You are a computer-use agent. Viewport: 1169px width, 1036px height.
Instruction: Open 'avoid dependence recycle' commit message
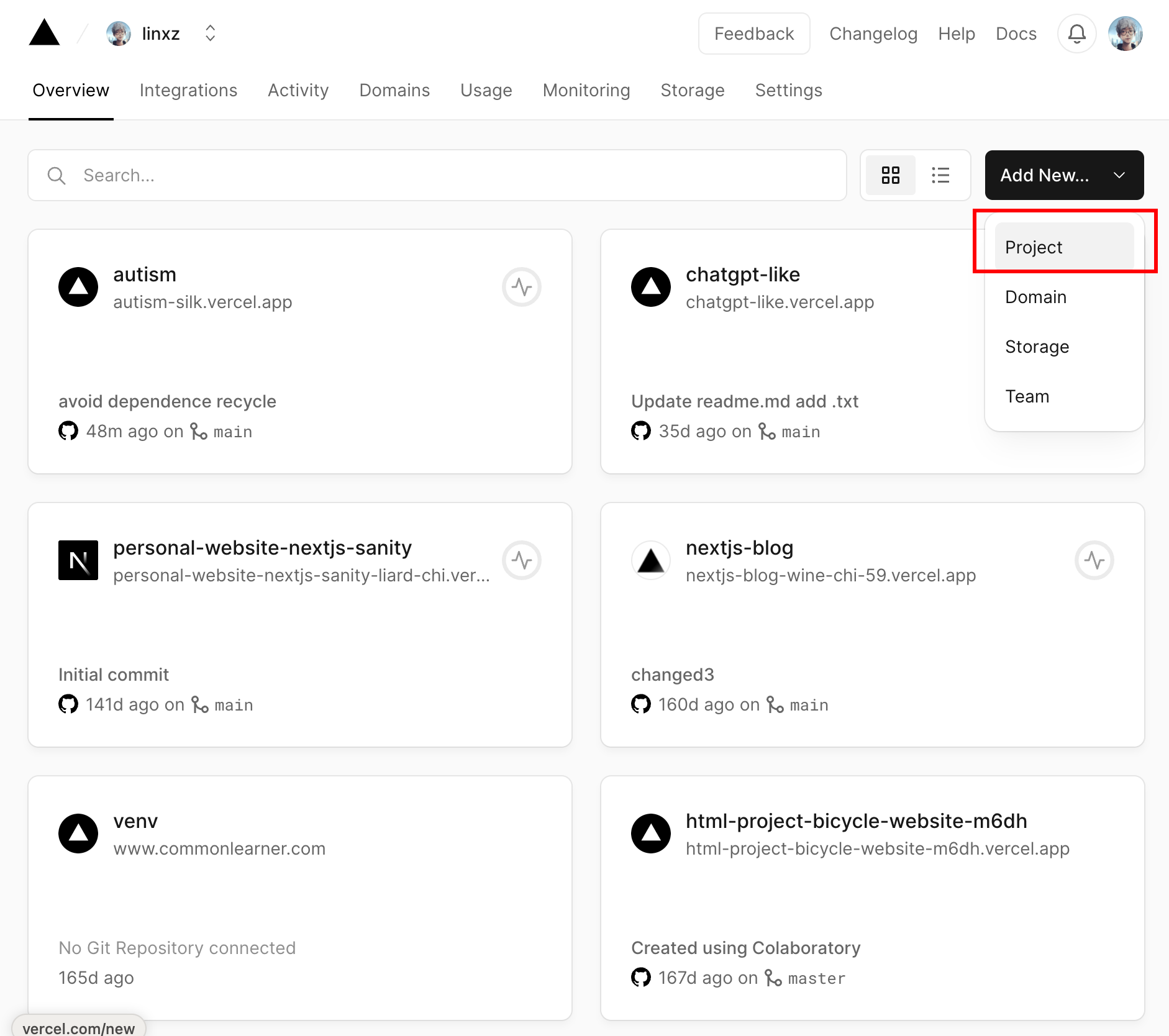tap(167, 402)
